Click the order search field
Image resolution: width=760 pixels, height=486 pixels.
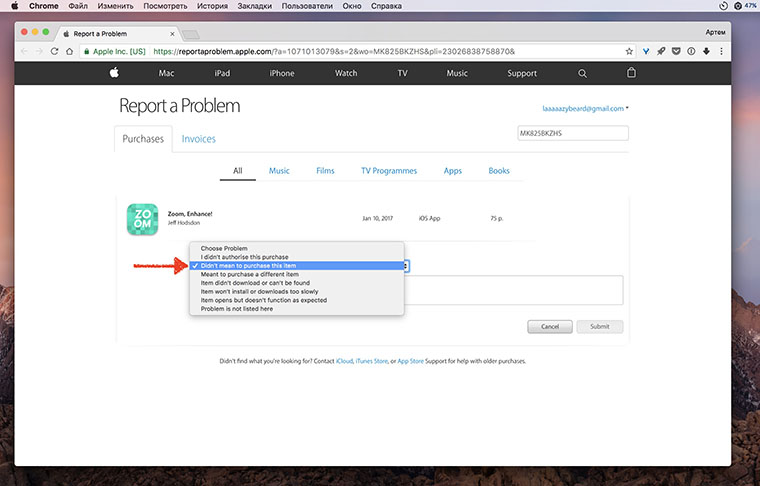572,133
